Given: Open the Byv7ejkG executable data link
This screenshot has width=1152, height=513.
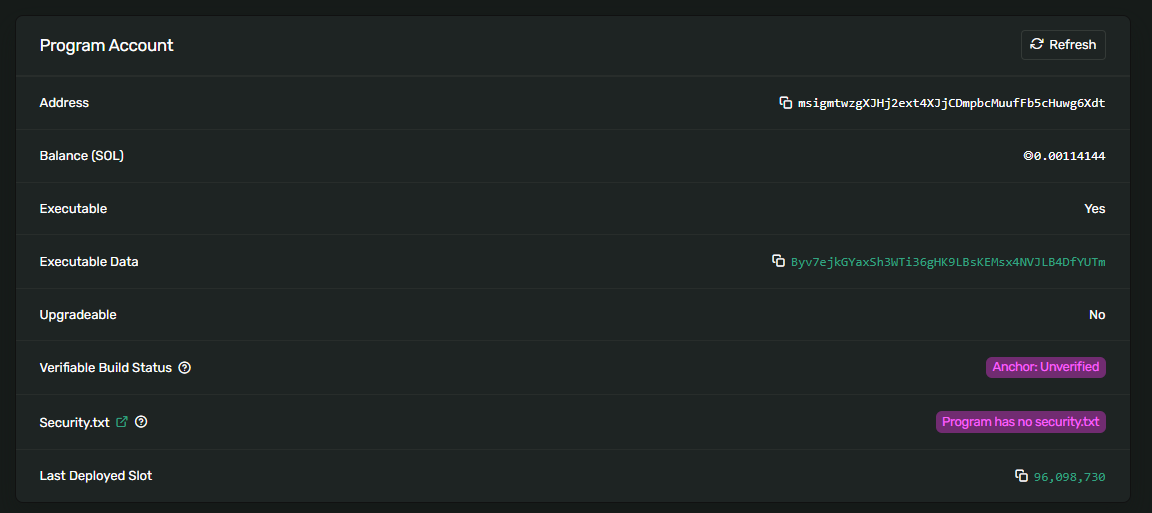Looking at the screenshot, I should [948, 262].
